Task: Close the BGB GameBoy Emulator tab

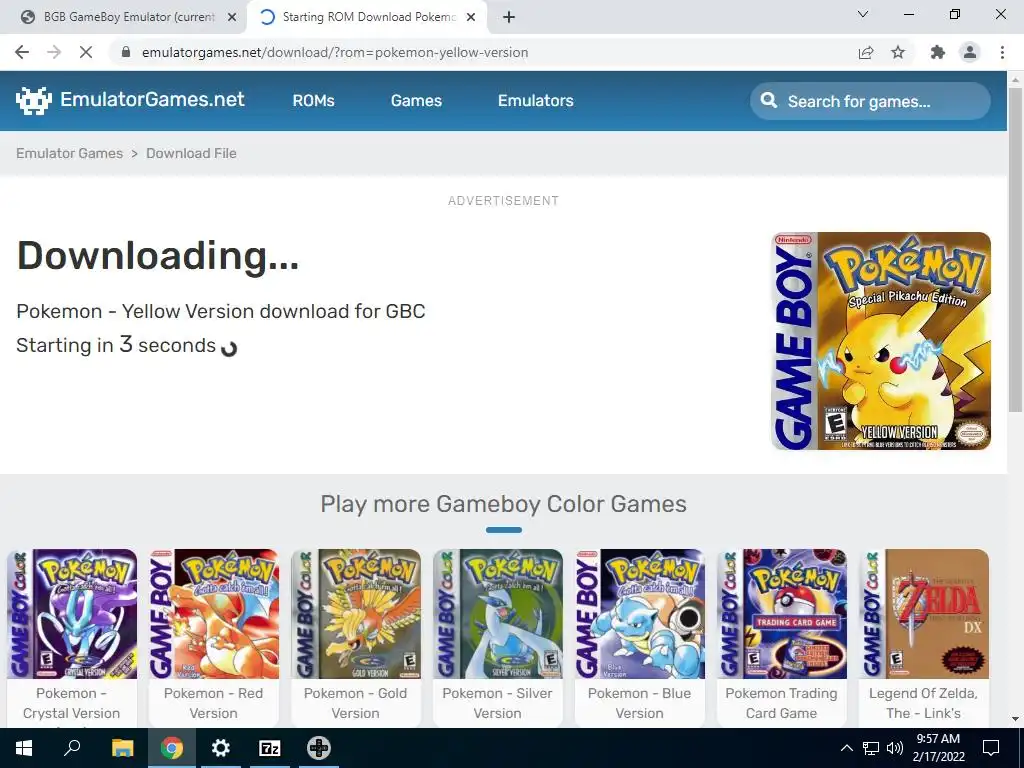Action: pyautogui.click(x=232, y=17)
